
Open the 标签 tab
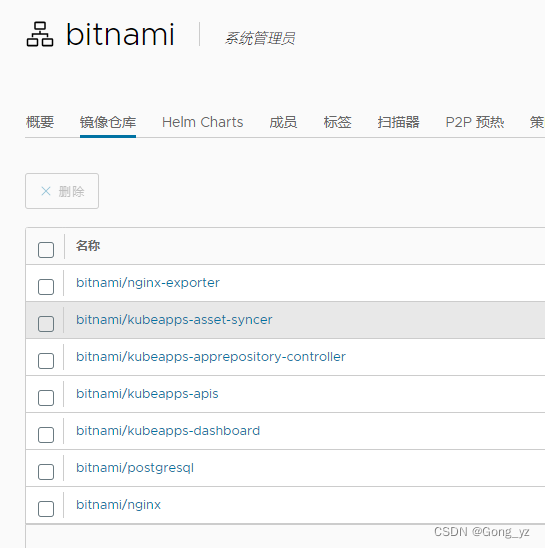click(x=337, y=122)
